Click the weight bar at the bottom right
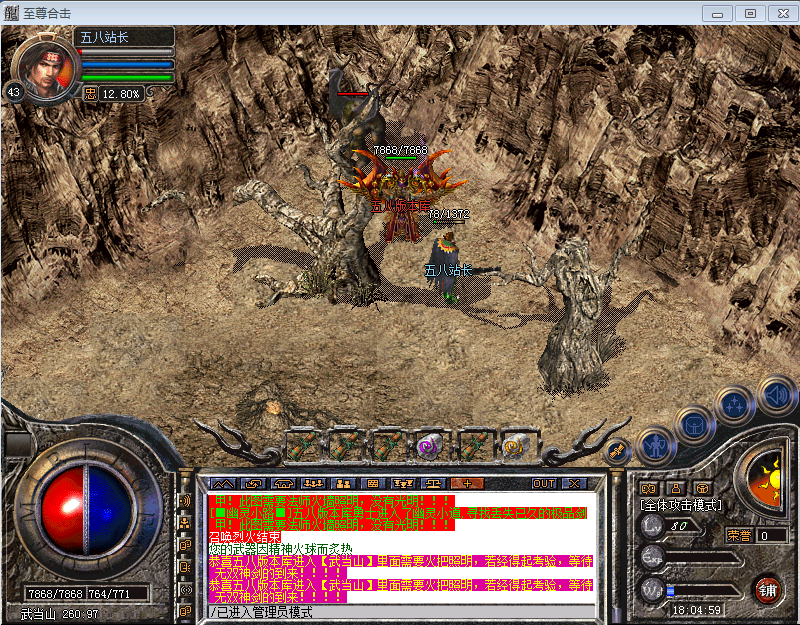This screenshot has width=800, height=625. tap(703, 592)
